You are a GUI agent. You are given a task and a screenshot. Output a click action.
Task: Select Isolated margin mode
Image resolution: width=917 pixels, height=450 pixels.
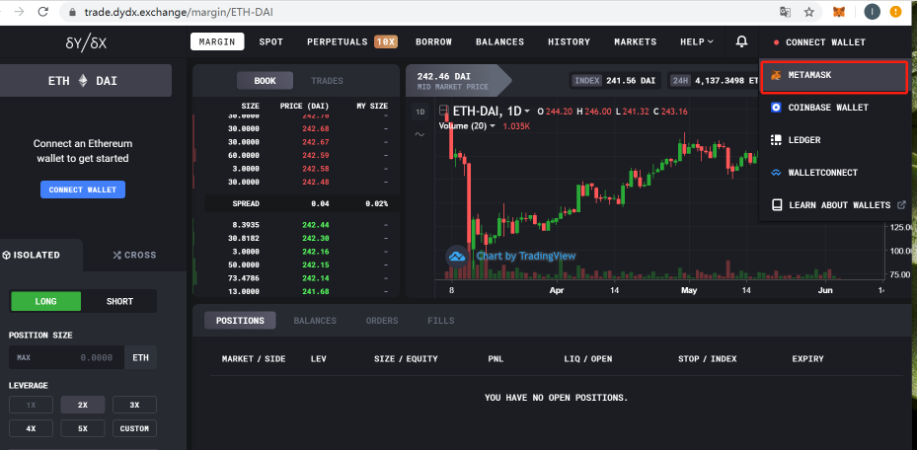pos(41,255)
